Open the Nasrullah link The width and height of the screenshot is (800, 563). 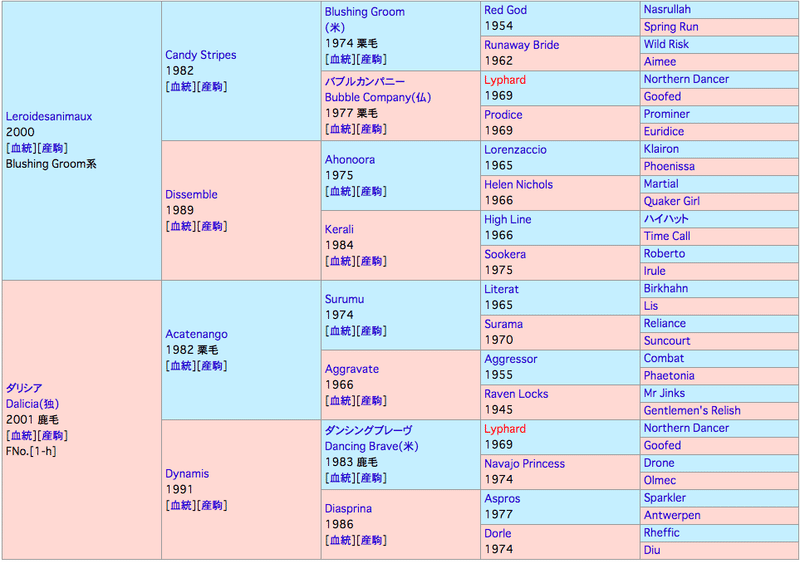(667, 9)
